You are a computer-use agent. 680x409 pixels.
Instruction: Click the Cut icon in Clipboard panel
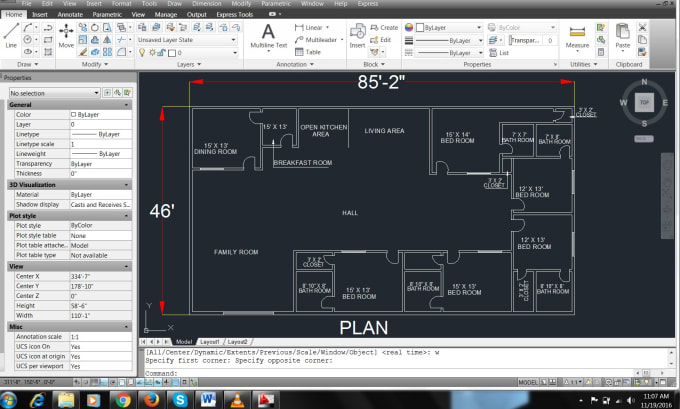point(642,27)
